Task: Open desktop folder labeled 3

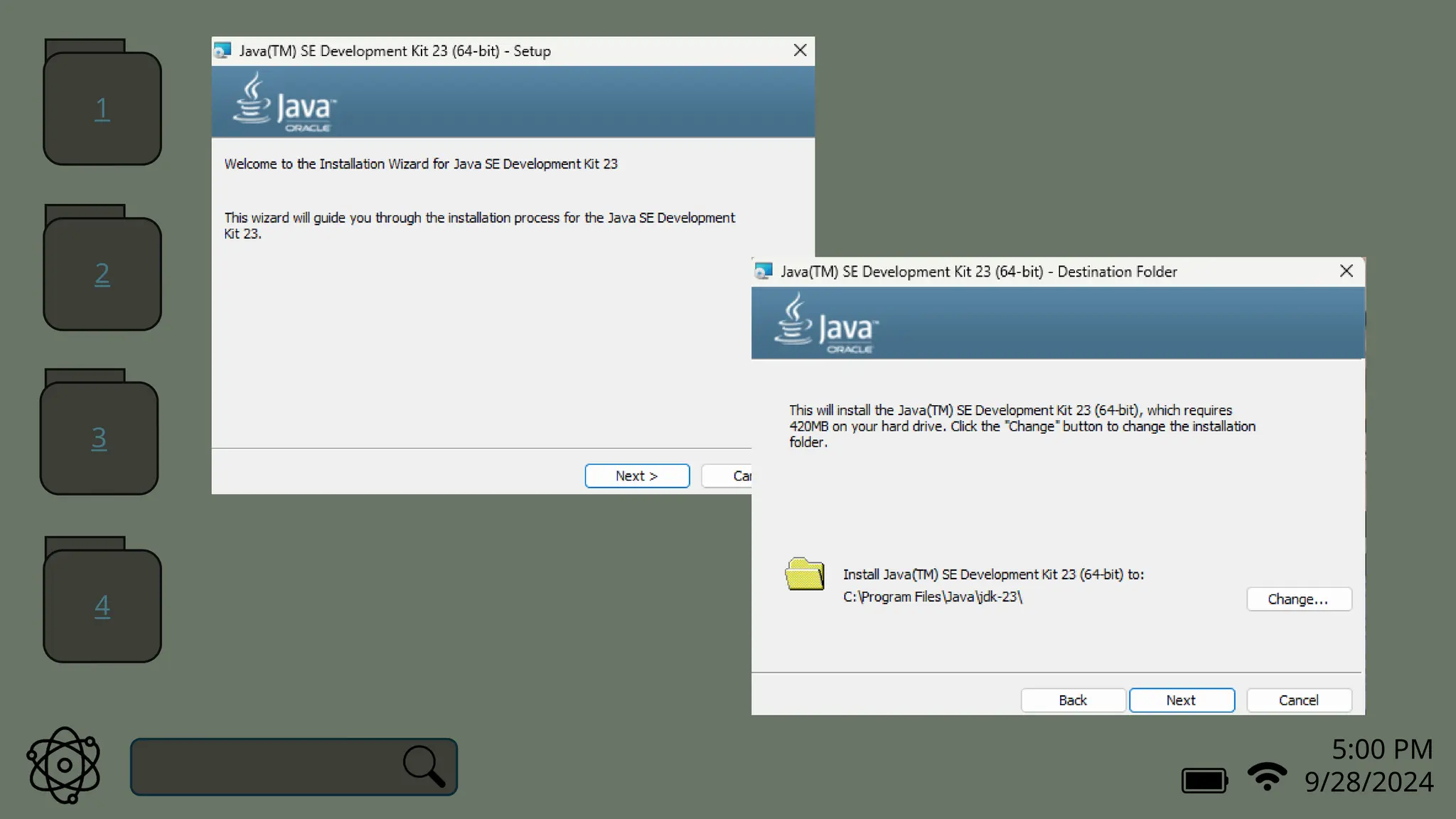Action: [x=99, y=432]
